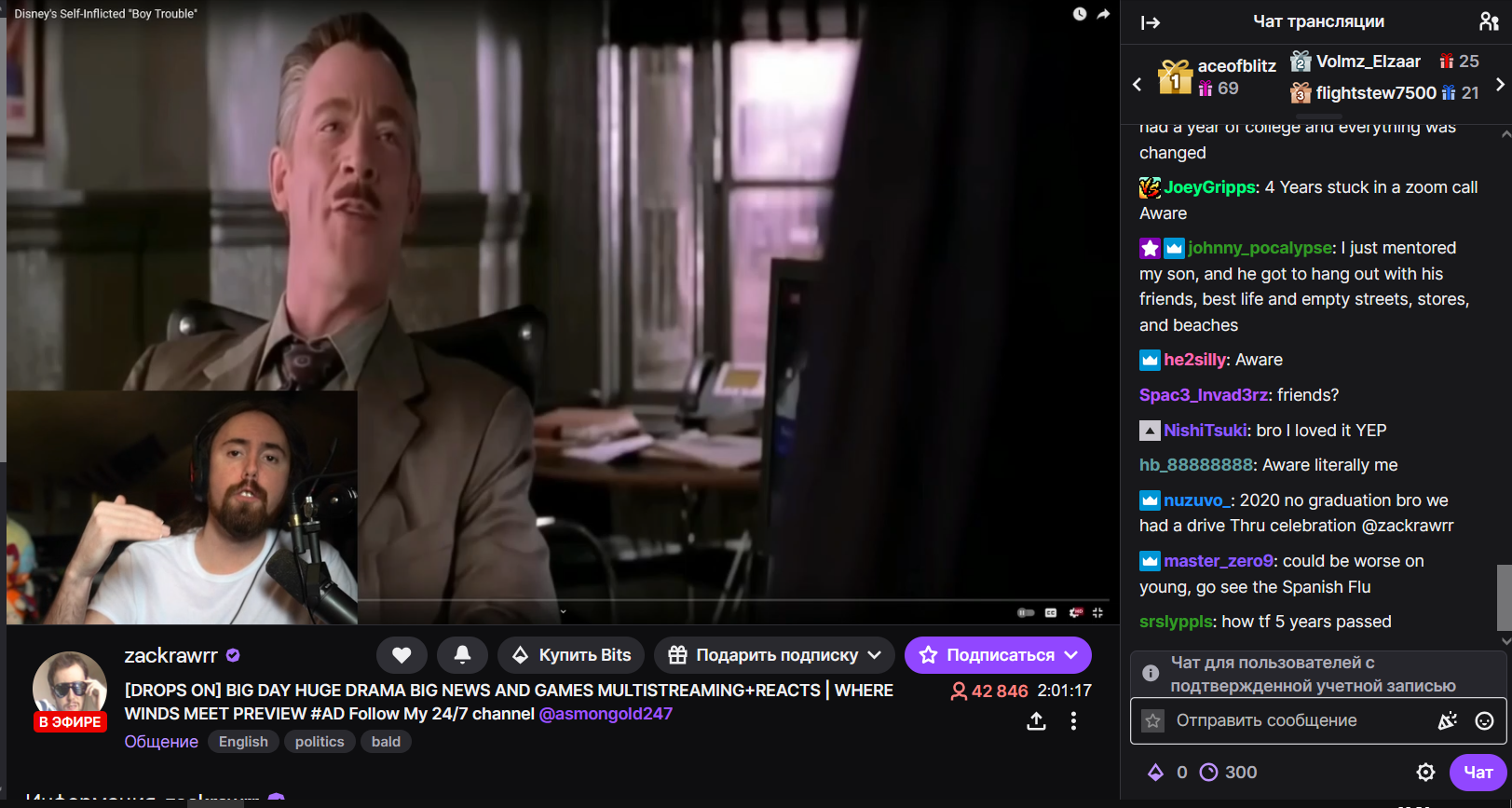
Task: Click the channel points balance icon showing 300
Action: pyautogui.click(x=1208, y=772)
